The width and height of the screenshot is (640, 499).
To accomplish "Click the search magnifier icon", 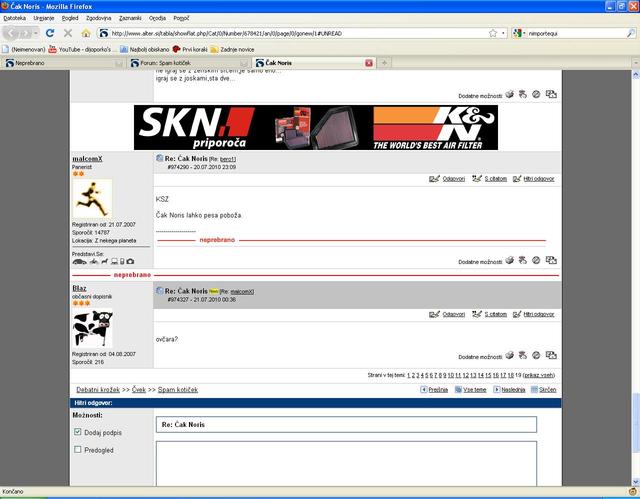I will pyautogui.click(x=631, y=33).
